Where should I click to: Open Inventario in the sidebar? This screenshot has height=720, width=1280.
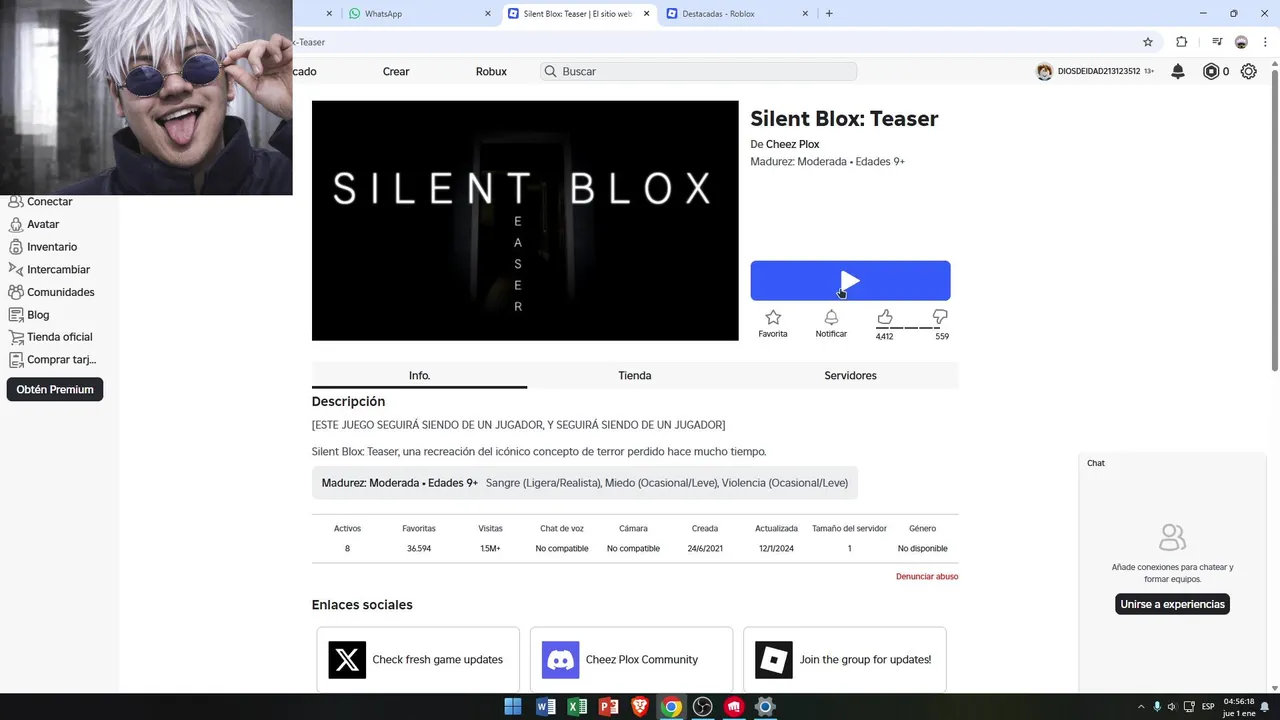52,247
